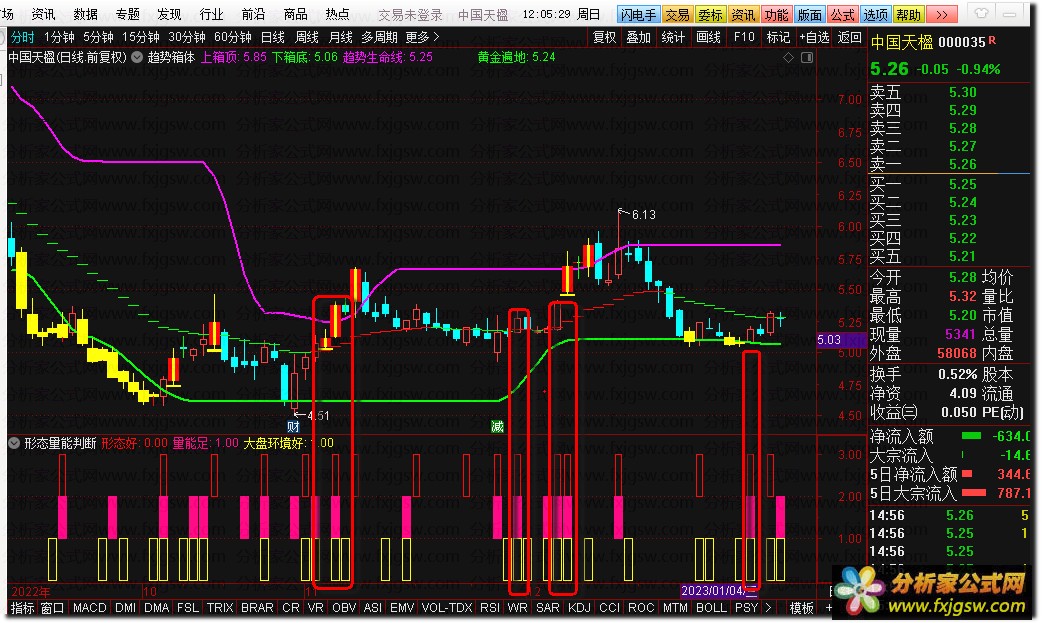This screenshot has width=1042, height=623.
Task: Open the 数据 menu
Action: pyautogui.click(x=86, y=14)
